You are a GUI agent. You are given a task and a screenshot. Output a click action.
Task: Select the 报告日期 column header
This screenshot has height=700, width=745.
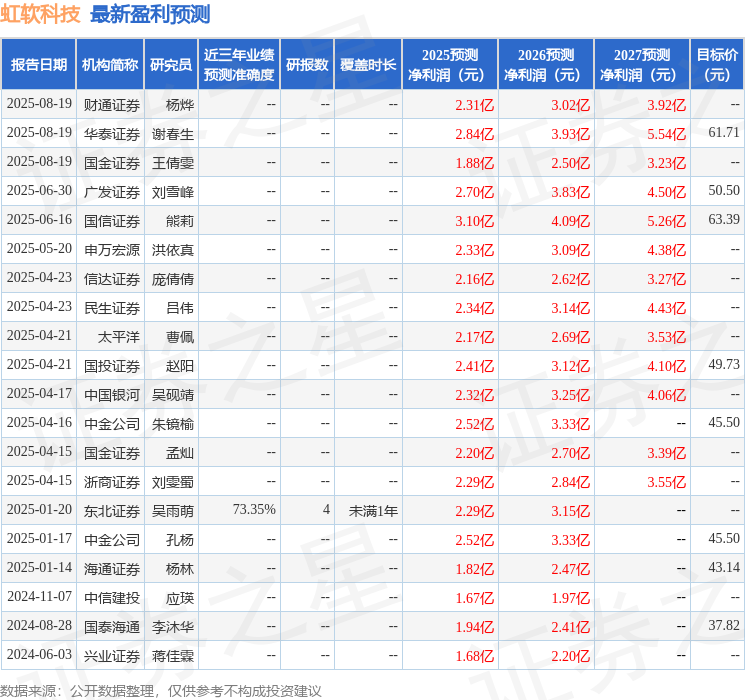click(38, 65)
